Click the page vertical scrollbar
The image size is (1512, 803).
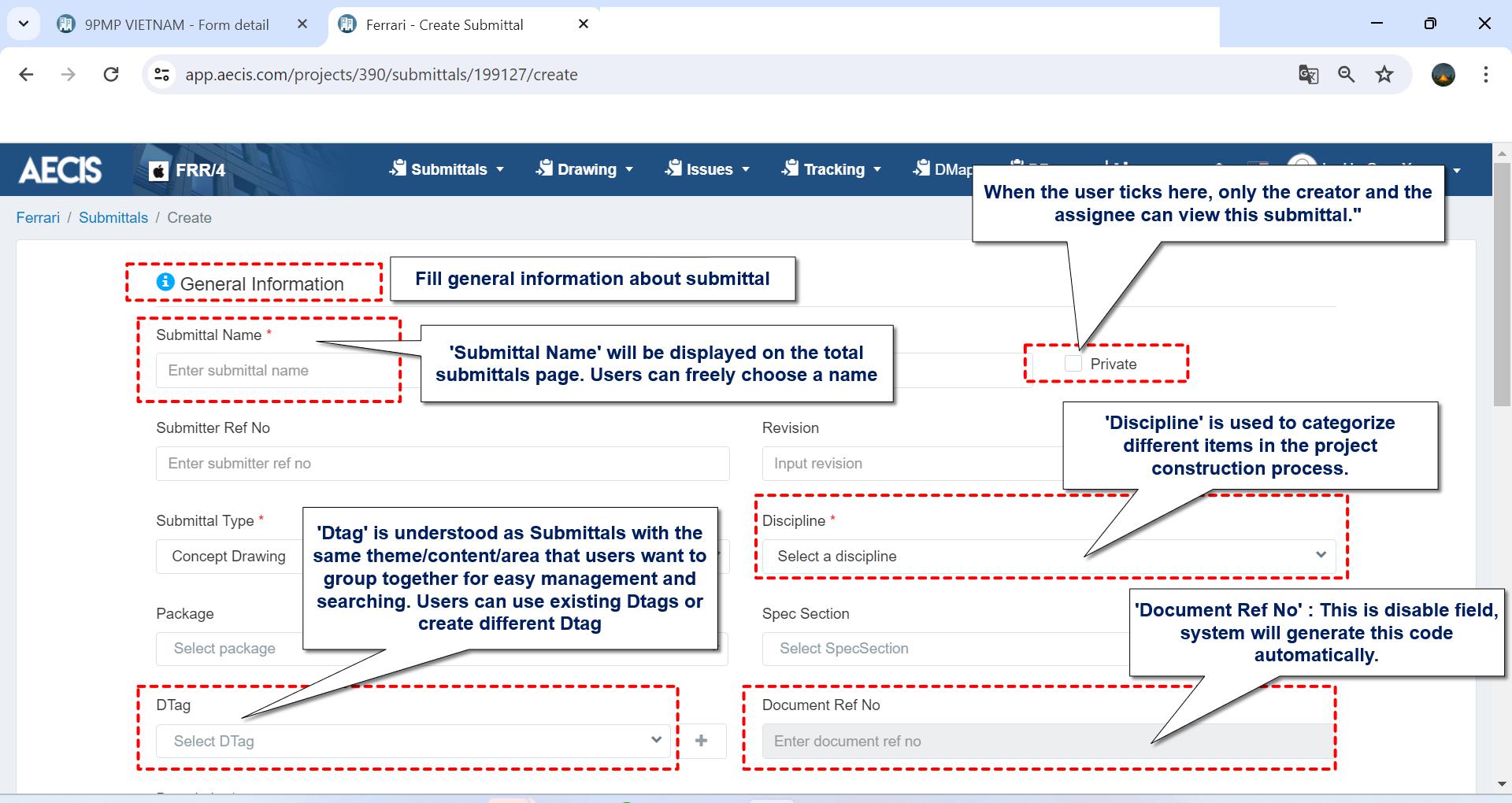tap(1502, 286)
